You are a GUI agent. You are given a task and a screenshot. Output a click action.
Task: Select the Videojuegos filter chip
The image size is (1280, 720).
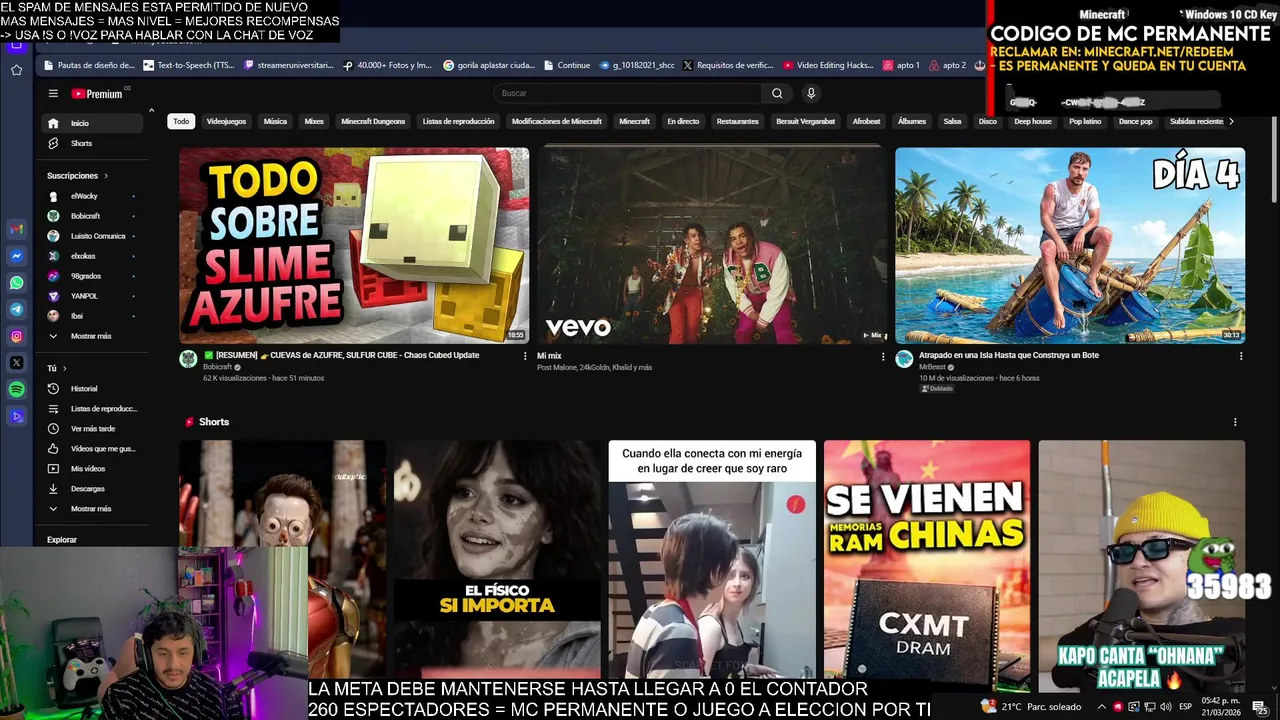[226, 121]
